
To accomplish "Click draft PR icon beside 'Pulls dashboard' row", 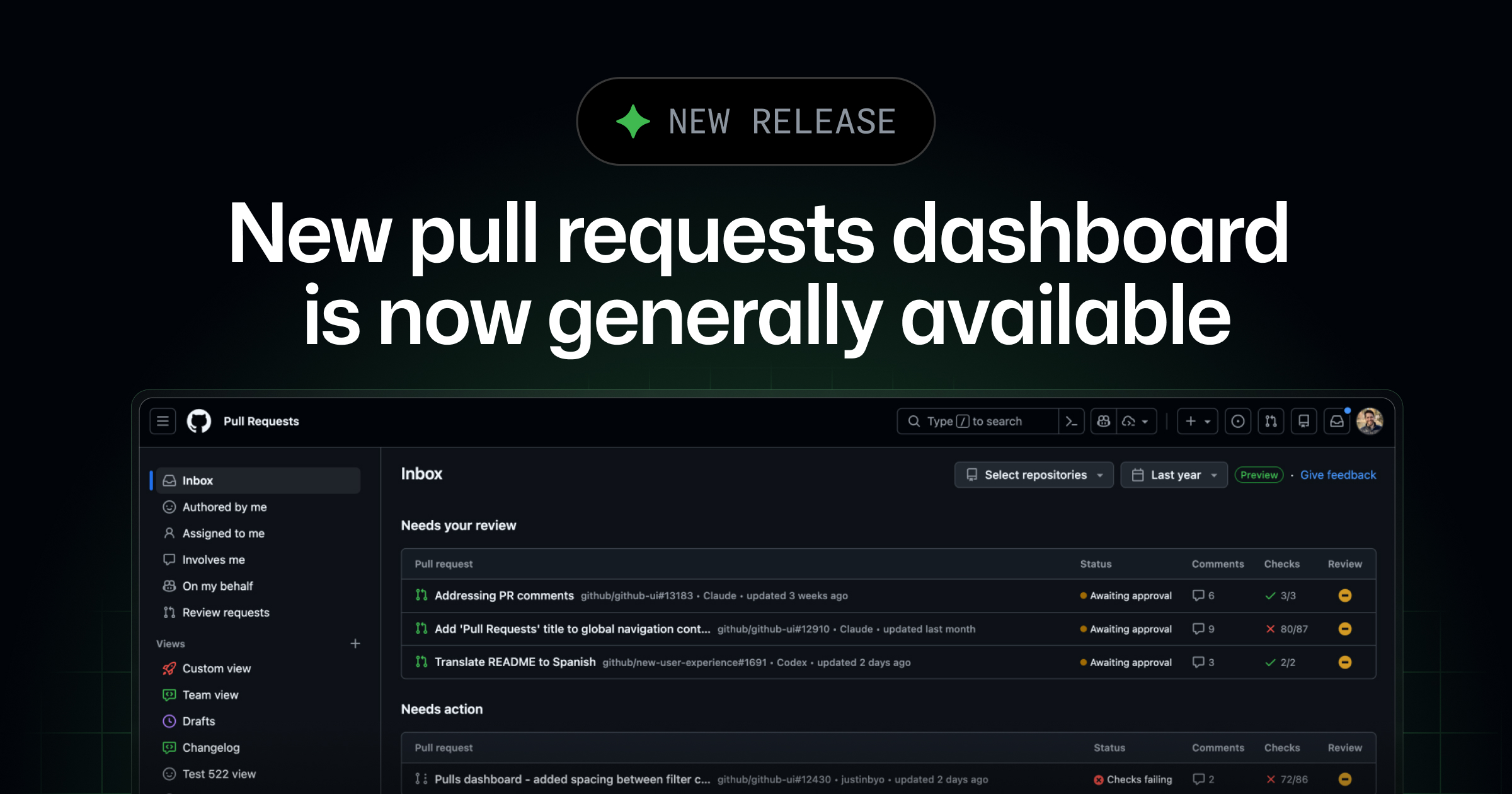I will [x=421, y=779].
